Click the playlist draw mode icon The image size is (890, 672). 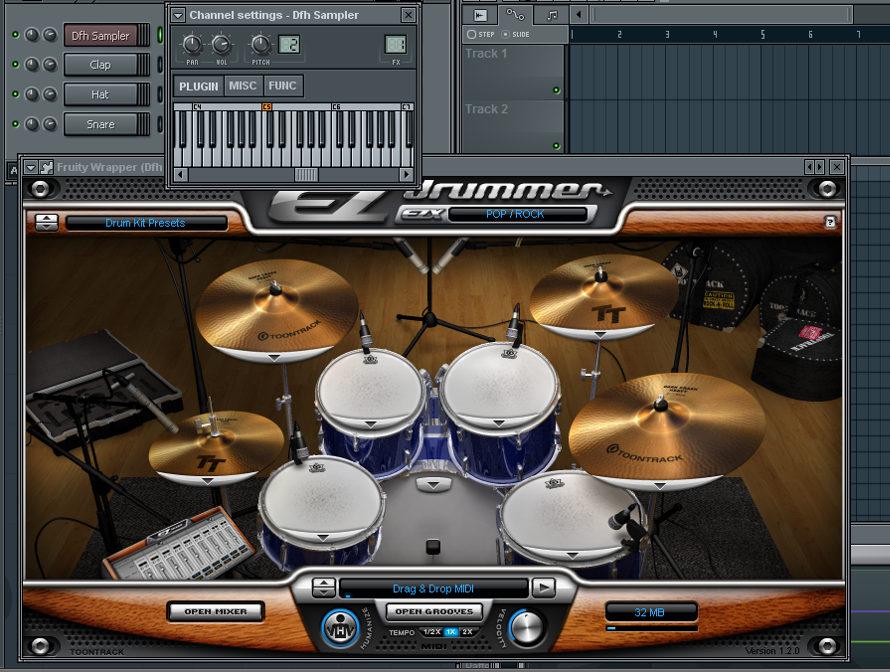515,15
